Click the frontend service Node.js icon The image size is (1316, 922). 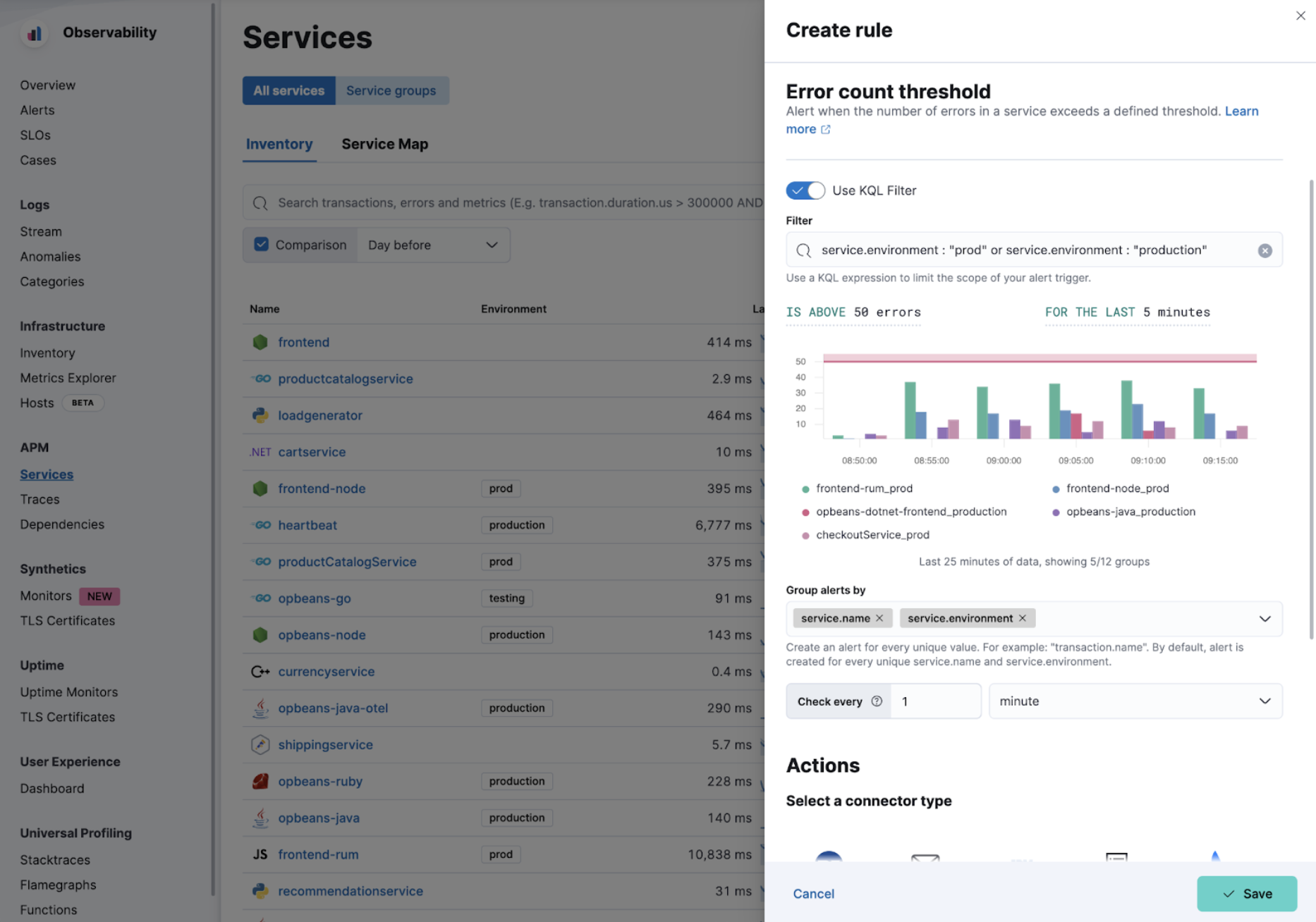point(260,342)
